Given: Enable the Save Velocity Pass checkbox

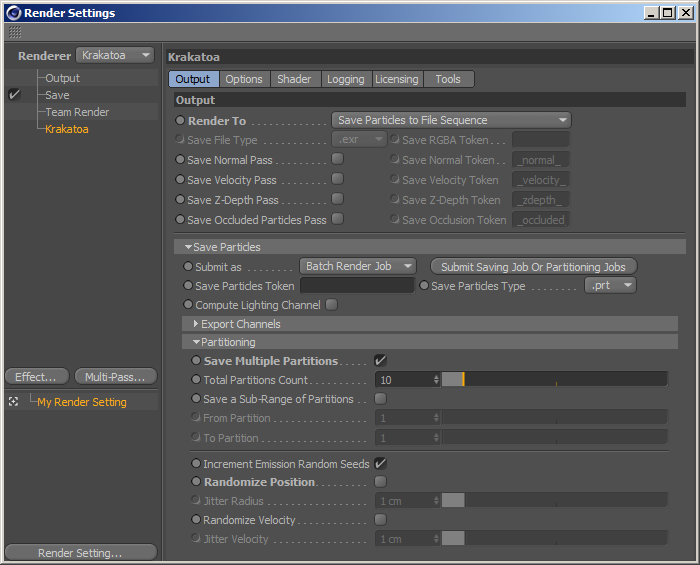Looking at the screenshot, I should point(338,179).
